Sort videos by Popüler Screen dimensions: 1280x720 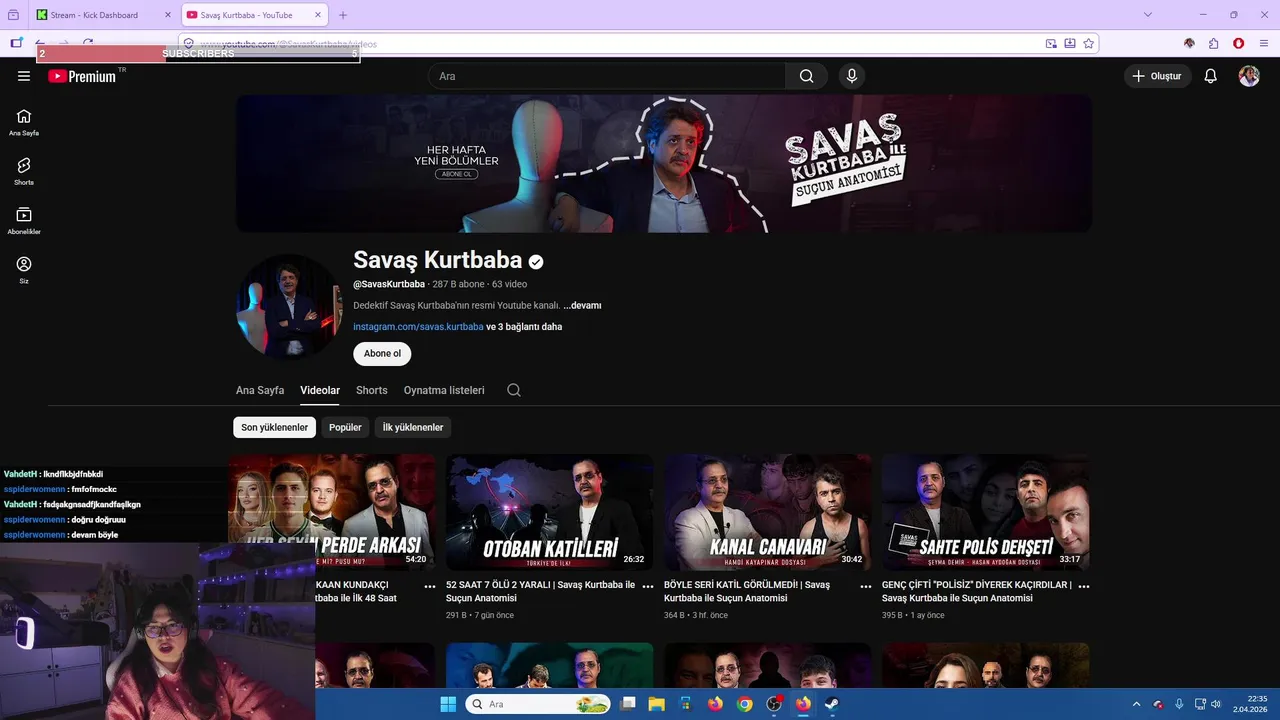pyautogui.click(x=345, y=427)
